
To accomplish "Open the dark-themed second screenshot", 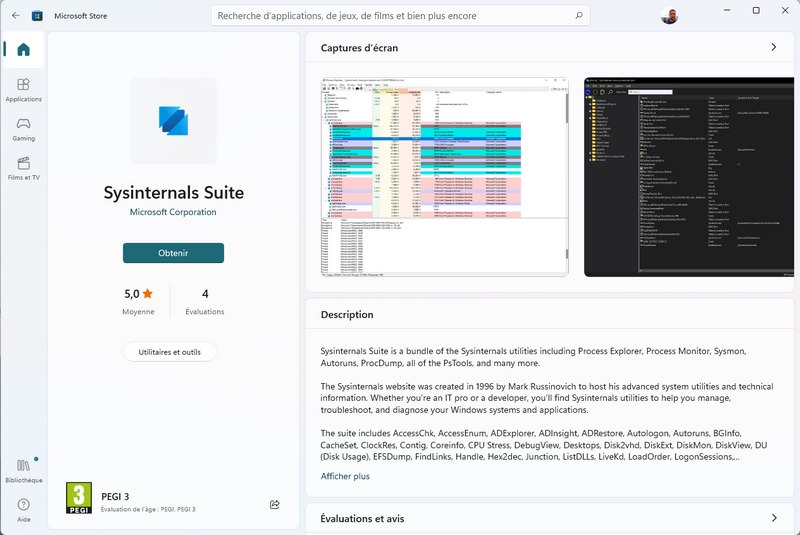I will point(690,176).
